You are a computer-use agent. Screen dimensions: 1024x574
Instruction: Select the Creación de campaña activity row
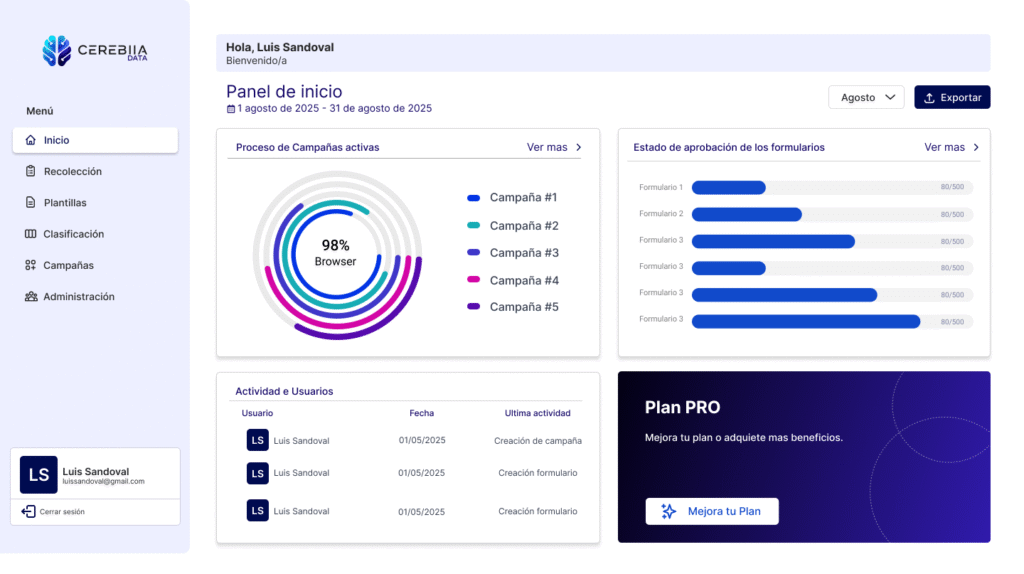(410, 440)
